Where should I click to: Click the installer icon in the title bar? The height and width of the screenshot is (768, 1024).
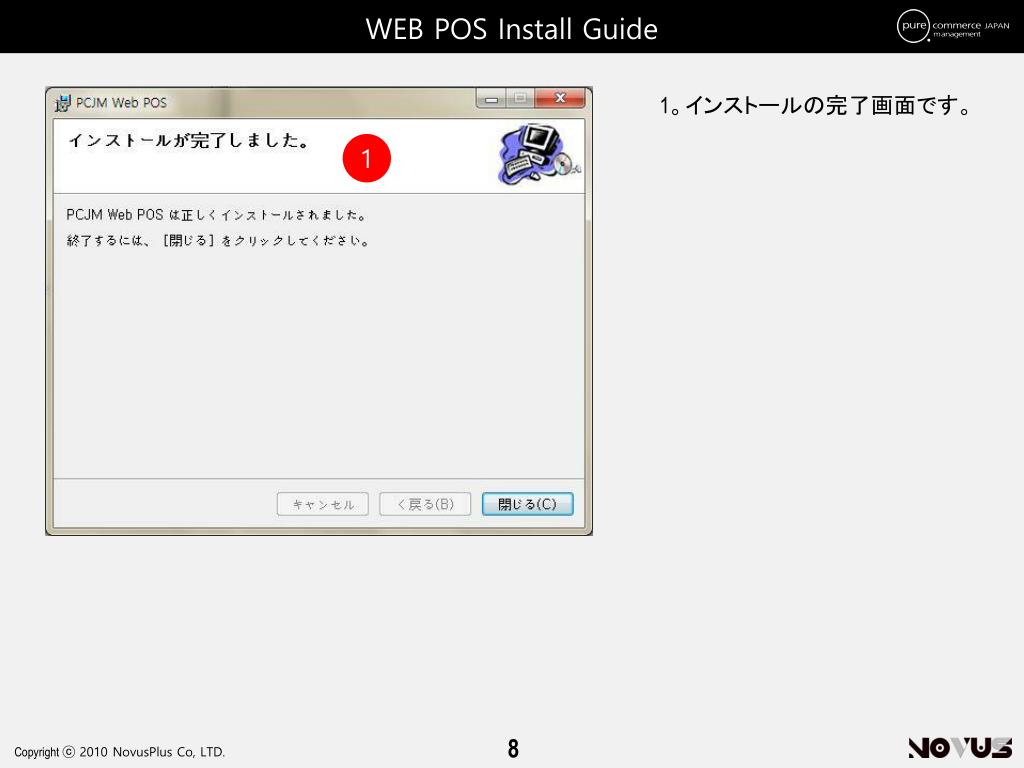63,103
